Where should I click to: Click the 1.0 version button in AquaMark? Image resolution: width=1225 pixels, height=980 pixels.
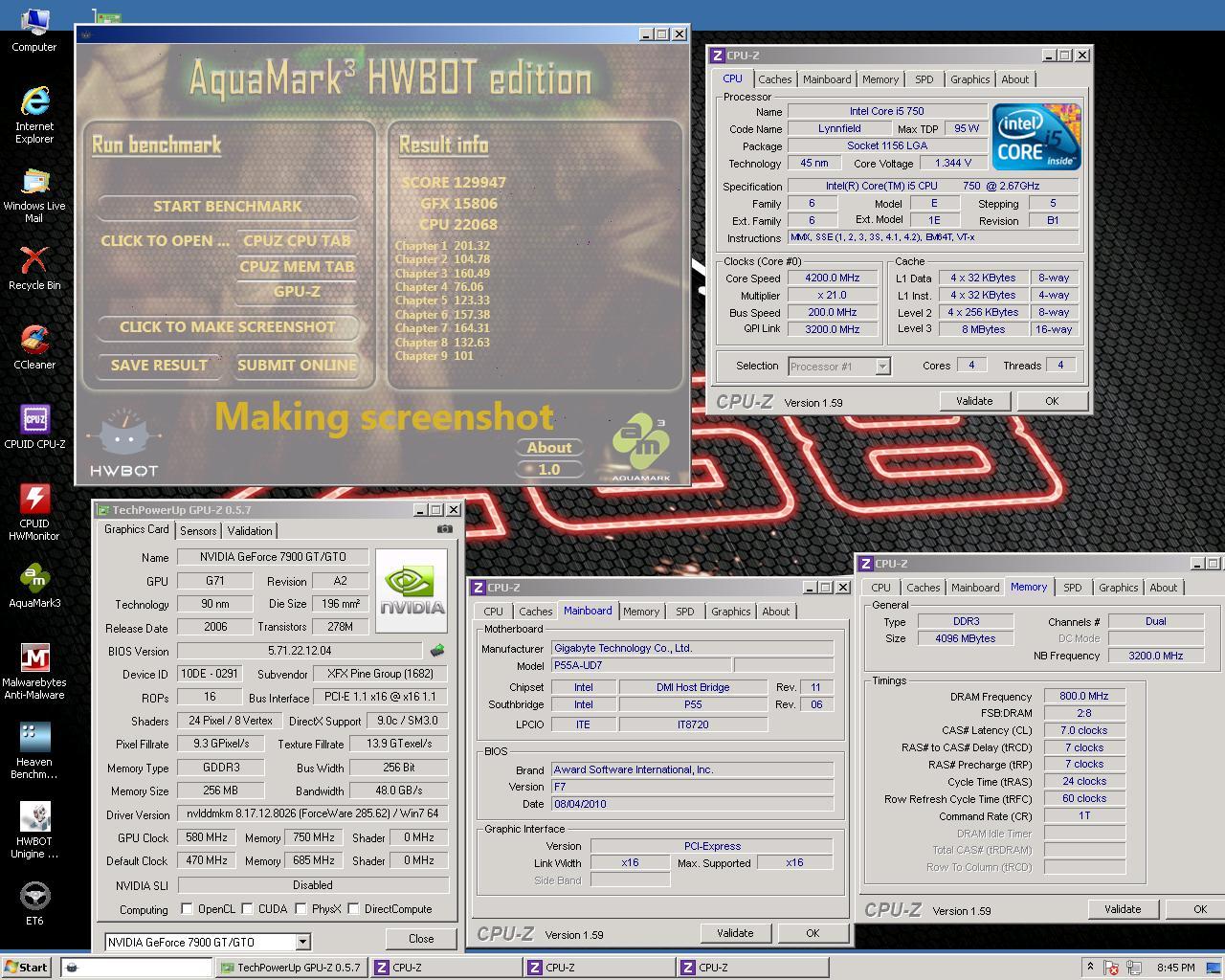pos(549,469)
